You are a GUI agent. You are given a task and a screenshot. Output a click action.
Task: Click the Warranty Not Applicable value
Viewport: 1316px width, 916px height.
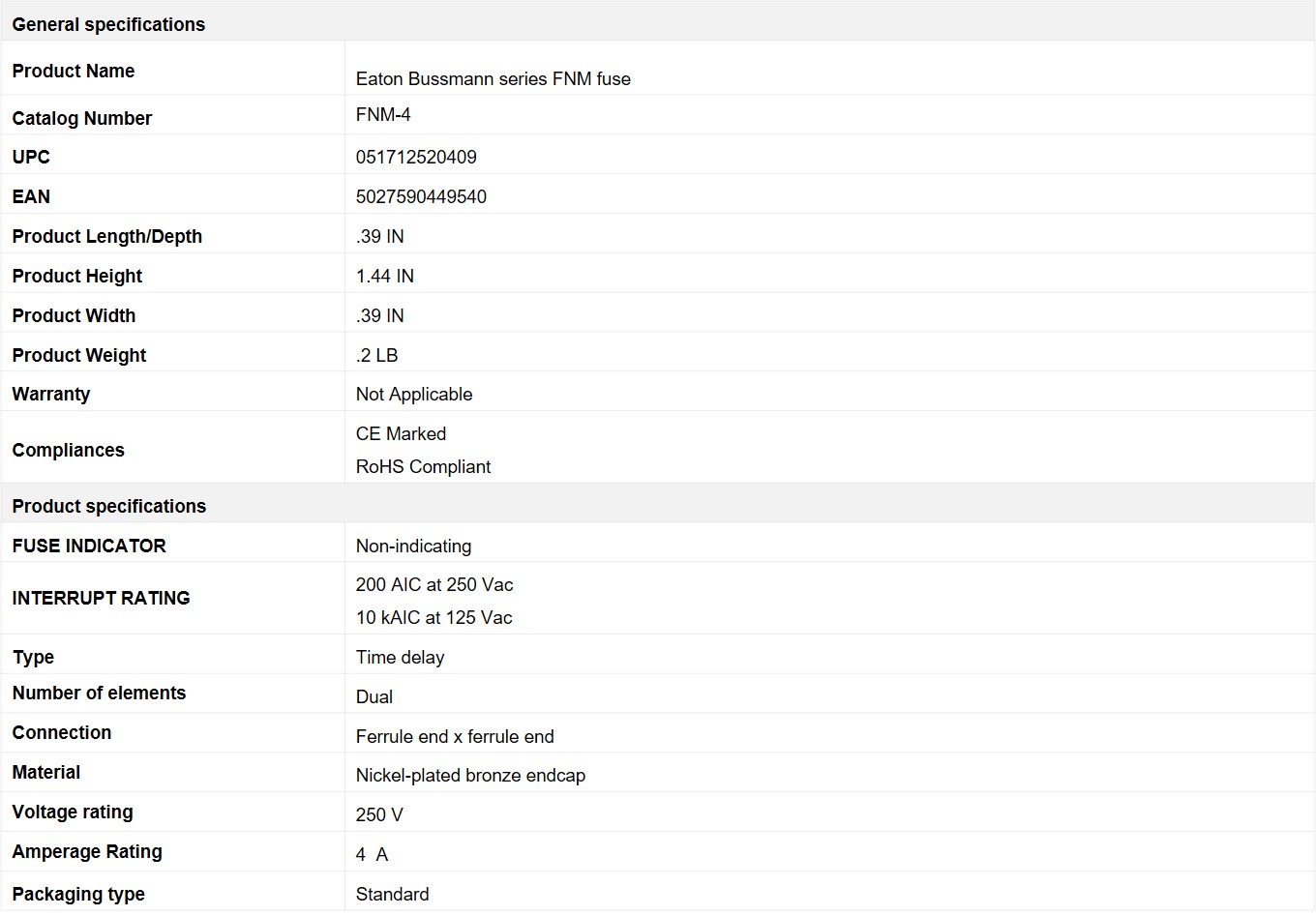click(414, 395)
